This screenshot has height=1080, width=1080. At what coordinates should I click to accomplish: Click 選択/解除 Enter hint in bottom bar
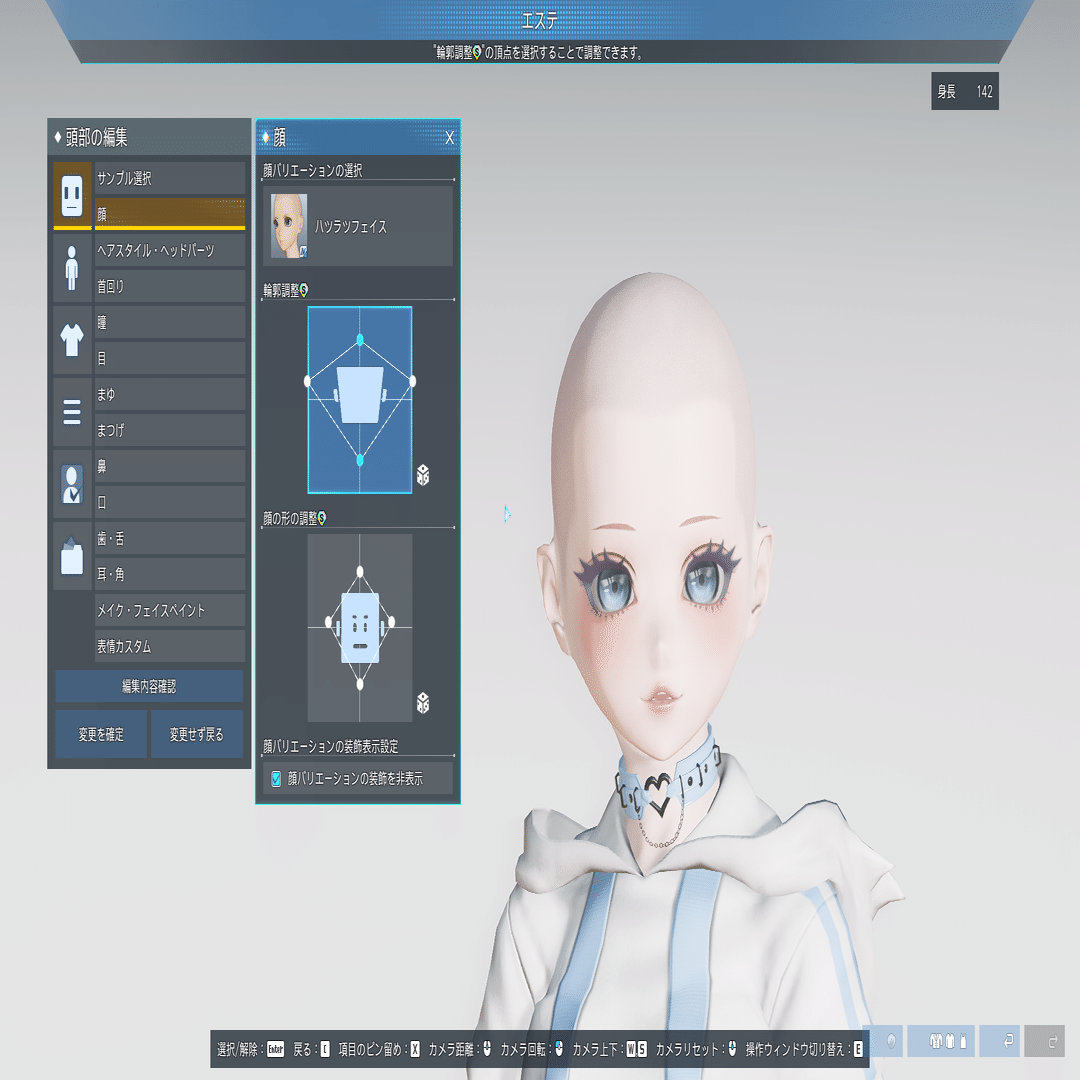click(x=251, y=1049)
